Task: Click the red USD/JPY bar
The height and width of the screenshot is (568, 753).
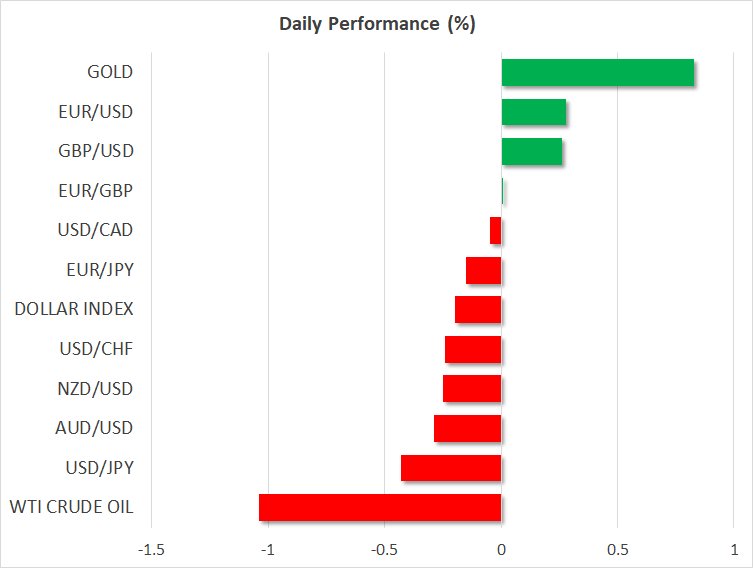Action: coord(451,468)
